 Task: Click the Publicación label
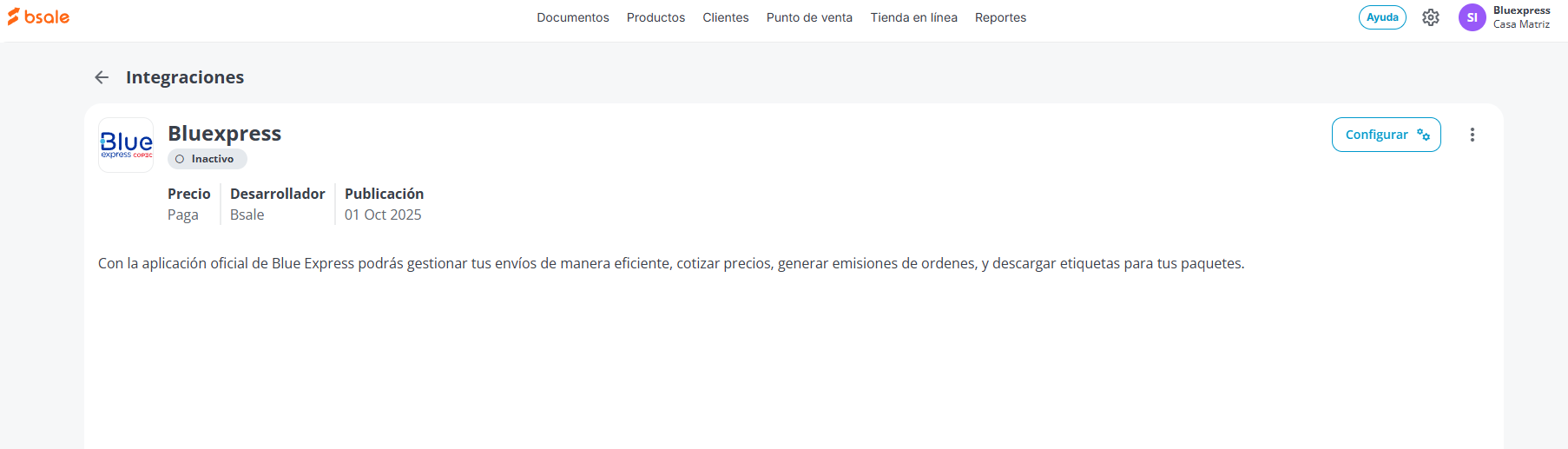[x=385, y=194]
